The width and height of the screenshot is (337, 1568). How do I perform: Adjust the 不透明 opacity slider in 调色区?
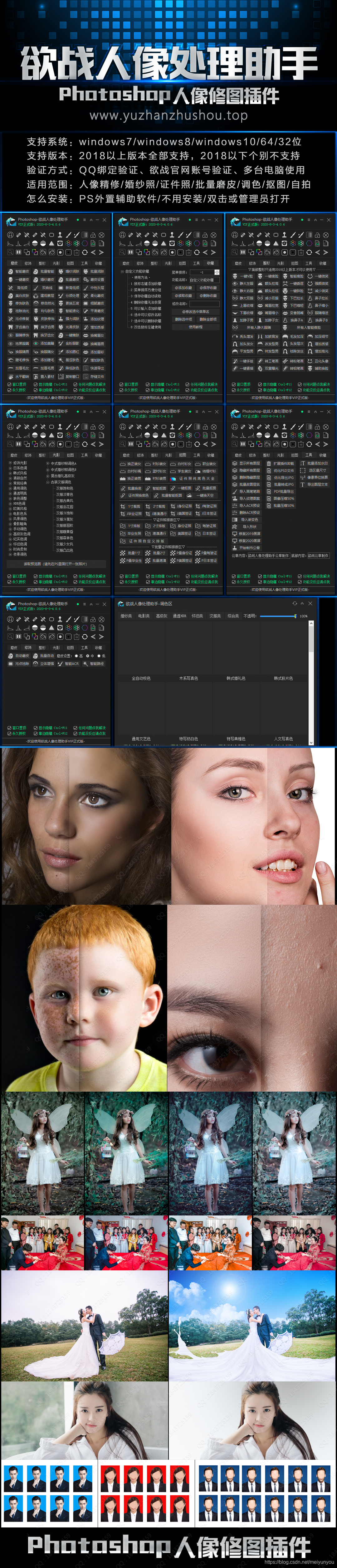[279, 616]
